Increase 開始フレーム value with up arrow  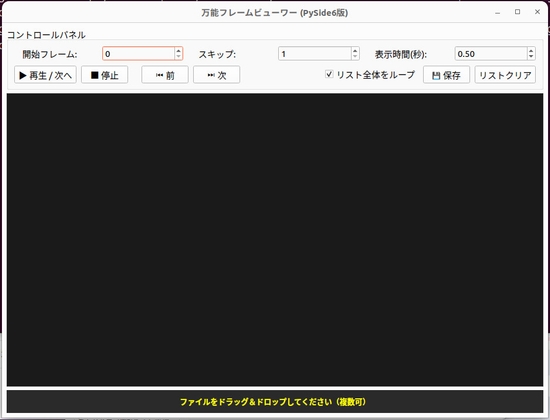pyautogui.click(x=179, y=51)
